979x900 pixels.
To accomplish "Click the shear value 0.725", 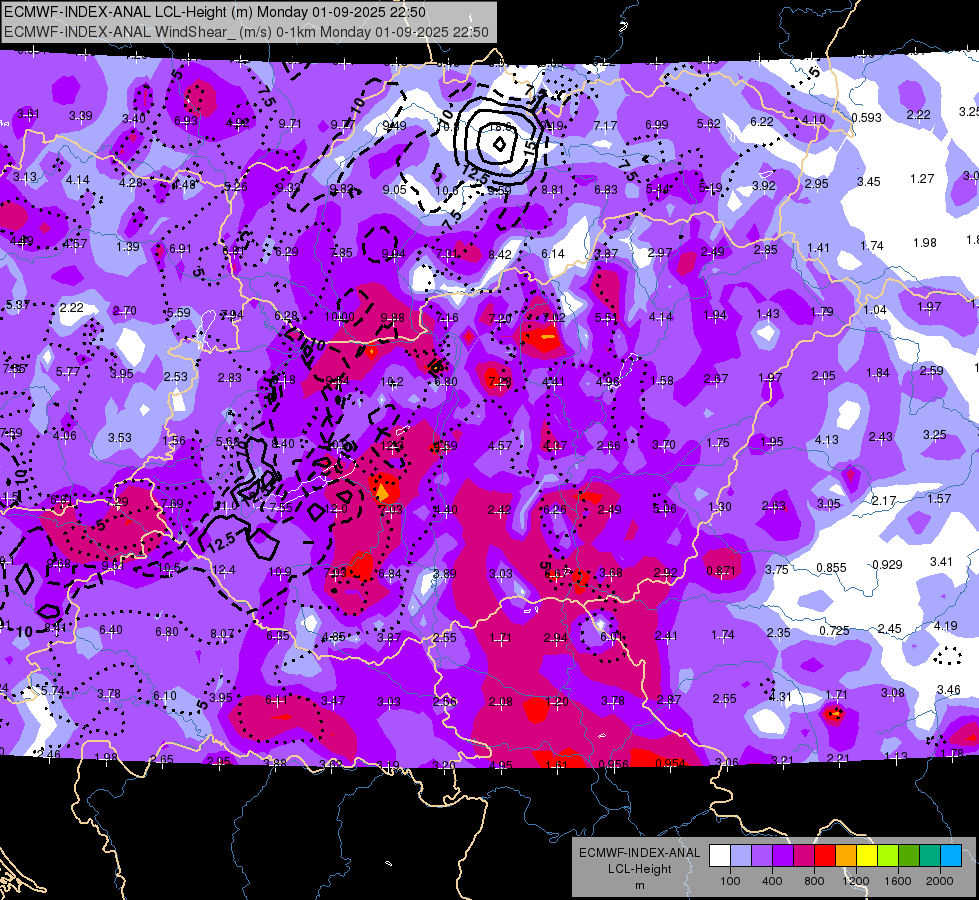I will click(x=834, y=631).
